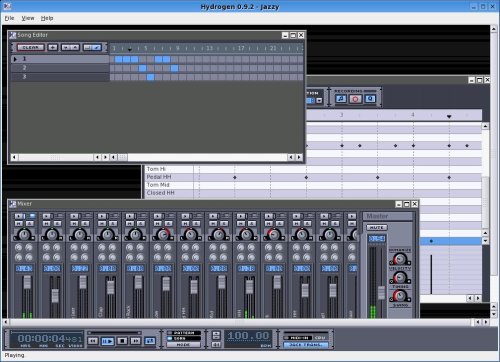Move the selected pattern up in Song Editor

[75, 47]
